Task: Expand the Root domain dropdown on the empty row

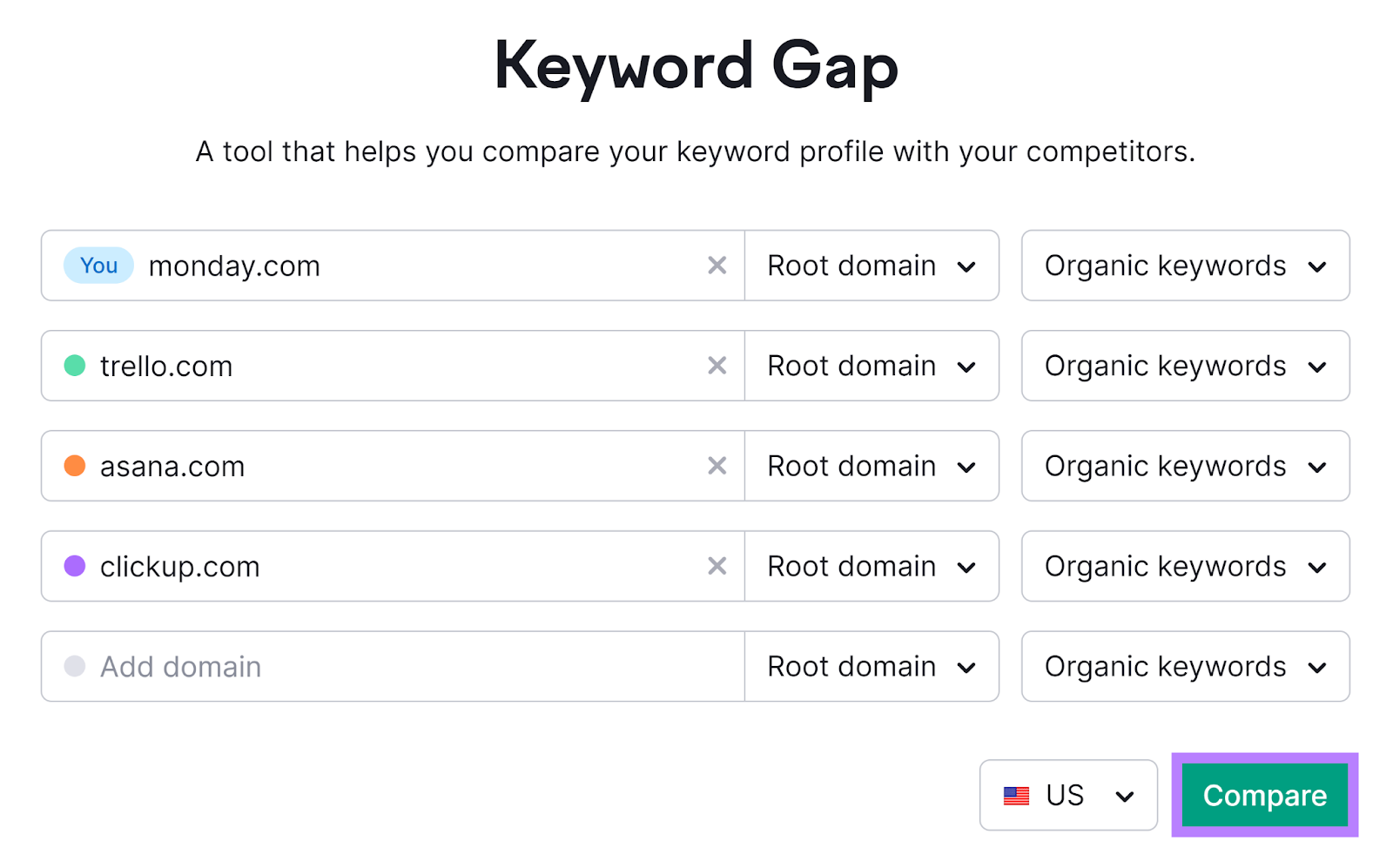Action: pyautogui.click(x=871, y=666)
